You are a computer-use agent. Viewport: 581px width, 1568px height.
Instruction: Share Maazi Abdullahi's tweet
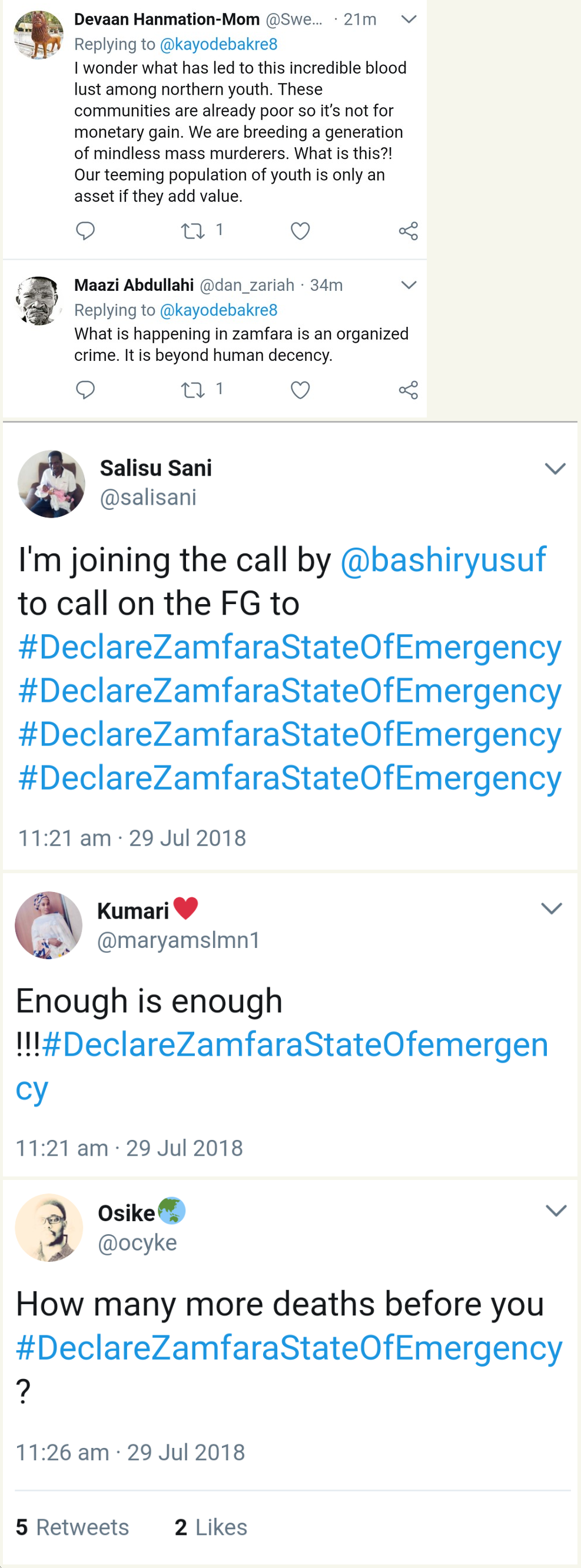[x=408, y=390]
